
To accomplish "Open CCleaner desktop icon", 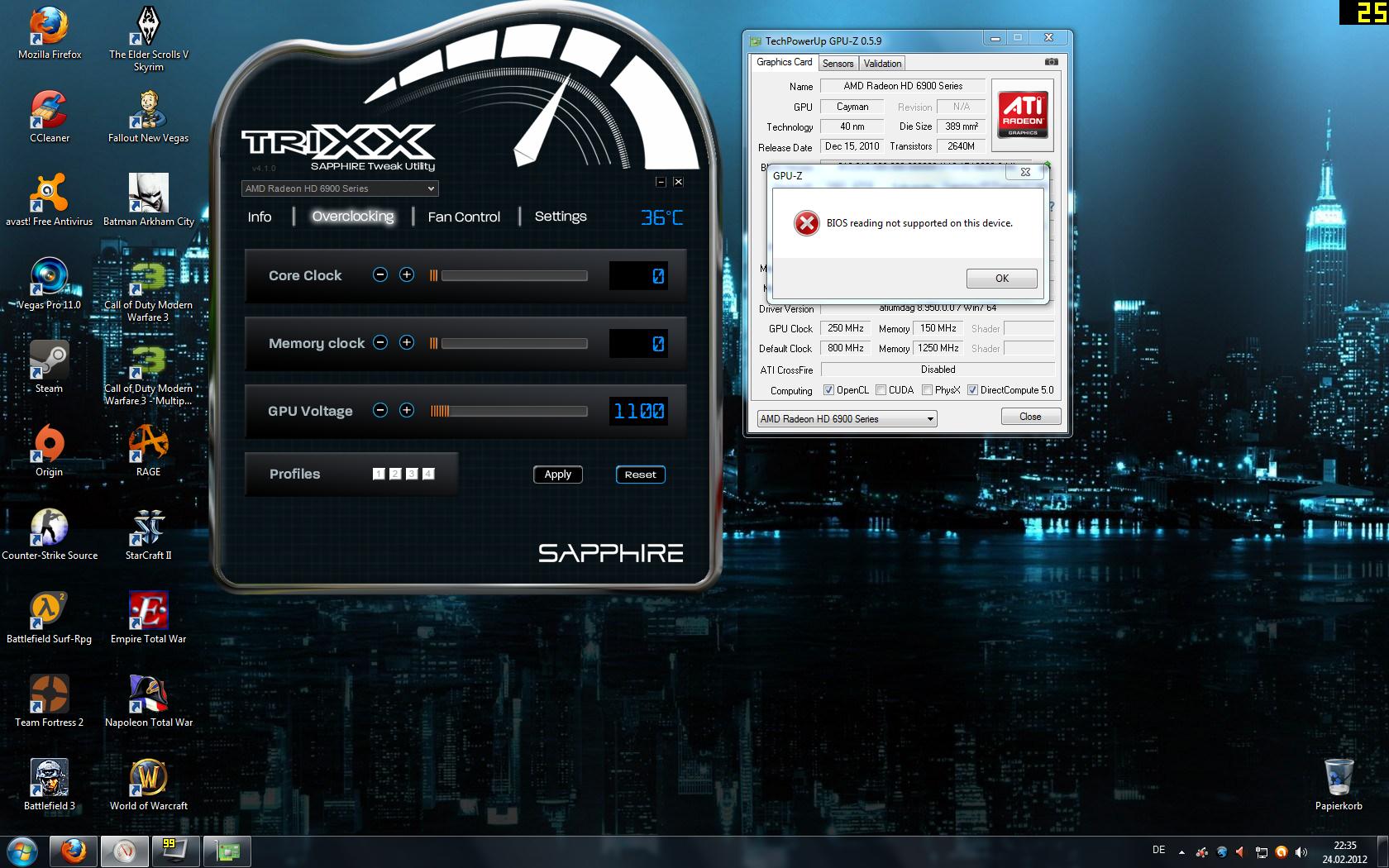I will click(x=50, y=117).
